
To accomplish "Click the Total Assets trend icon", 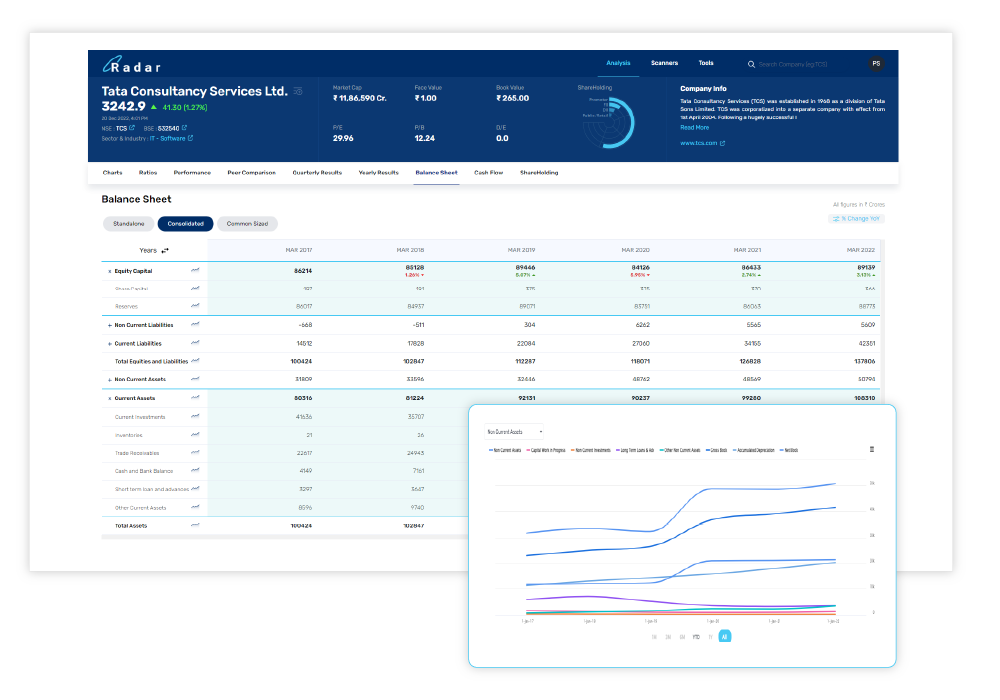I will point(194,525).
